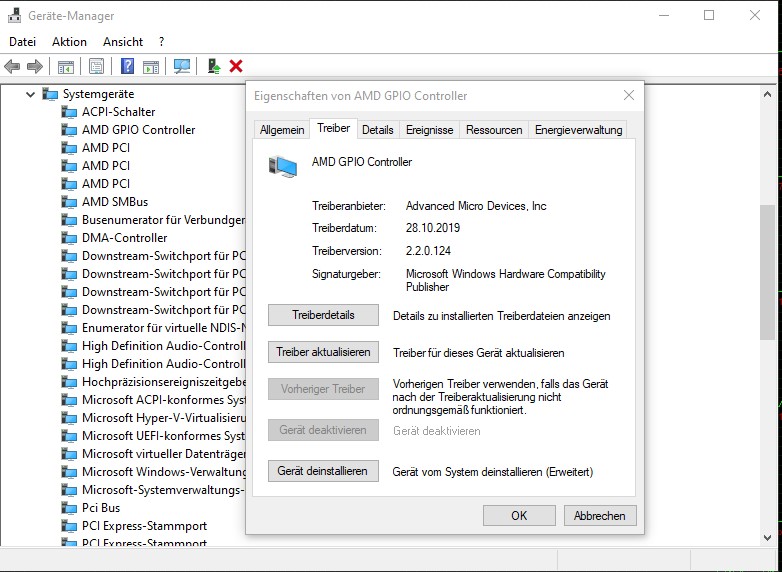The height and width of the screenshot is (572, 782).
Task: Click the Gerät deinstallieren button
Action: [x=323, y=471]
